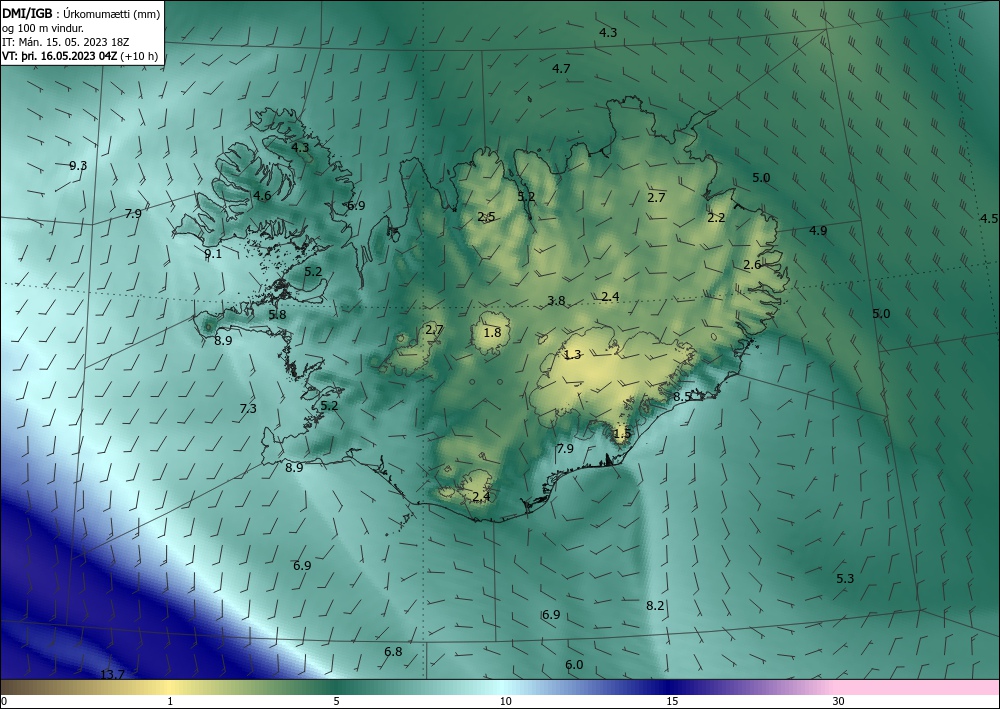This screenshot has height=709, width=1000.
Task: Click the 4.7 value north of Iceland
Action: pyautogui.click(x=561, y=69)
